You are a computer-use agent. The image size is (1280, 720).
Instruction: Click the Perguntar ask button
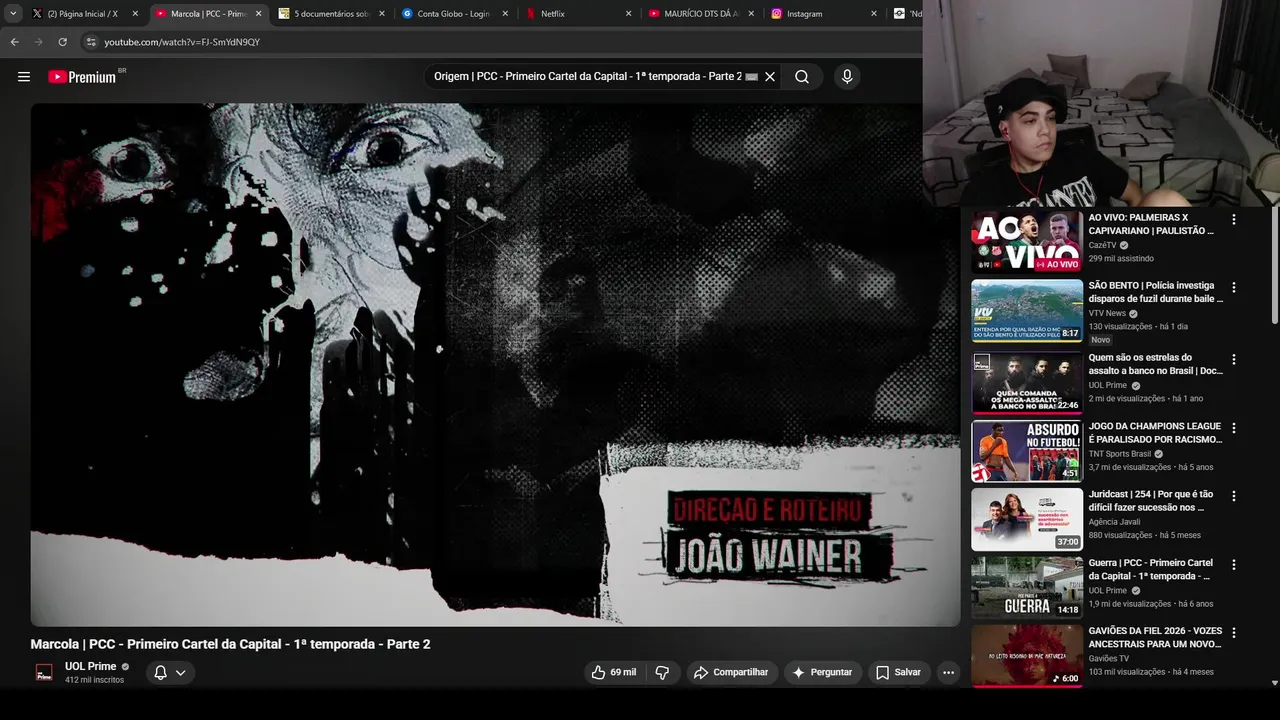click(x=822, y=672)
